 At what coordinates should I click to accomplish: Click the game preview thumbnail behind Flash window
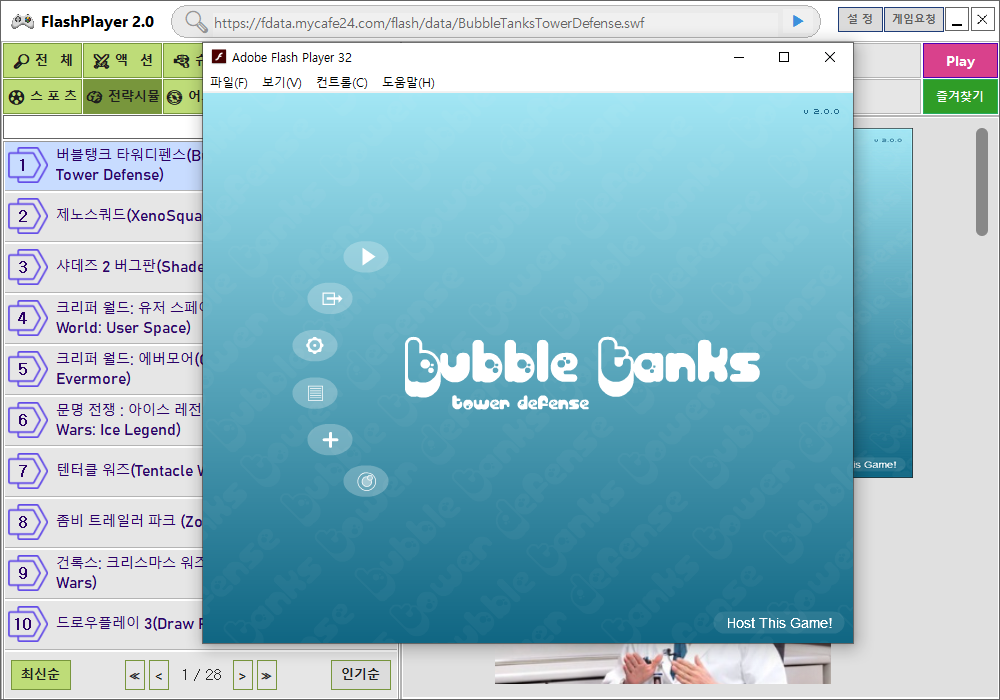(883, 303)
